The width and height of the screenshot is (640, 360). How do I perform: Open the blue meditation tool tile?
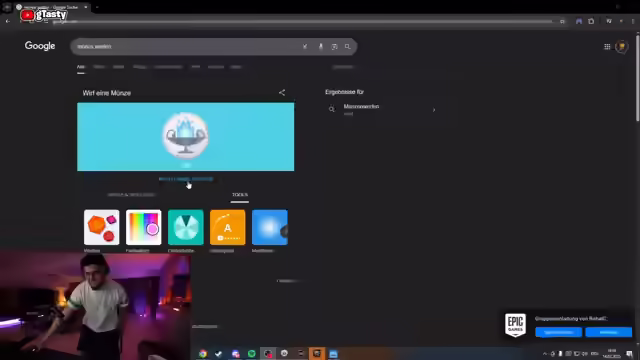[x=270, y=227]
